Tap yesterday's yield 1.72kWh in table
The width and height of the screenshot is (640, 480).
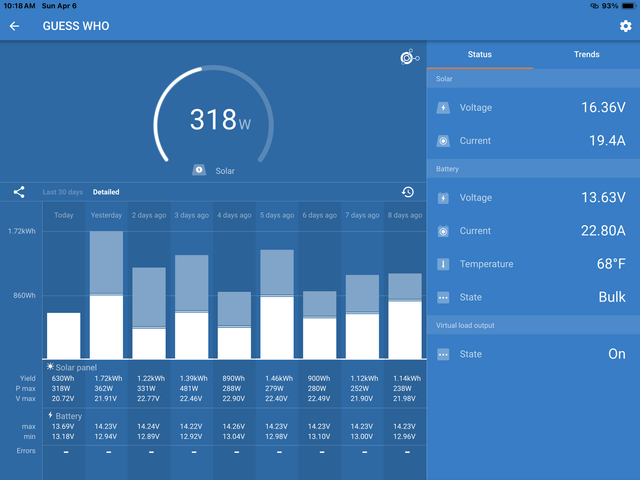108,378
